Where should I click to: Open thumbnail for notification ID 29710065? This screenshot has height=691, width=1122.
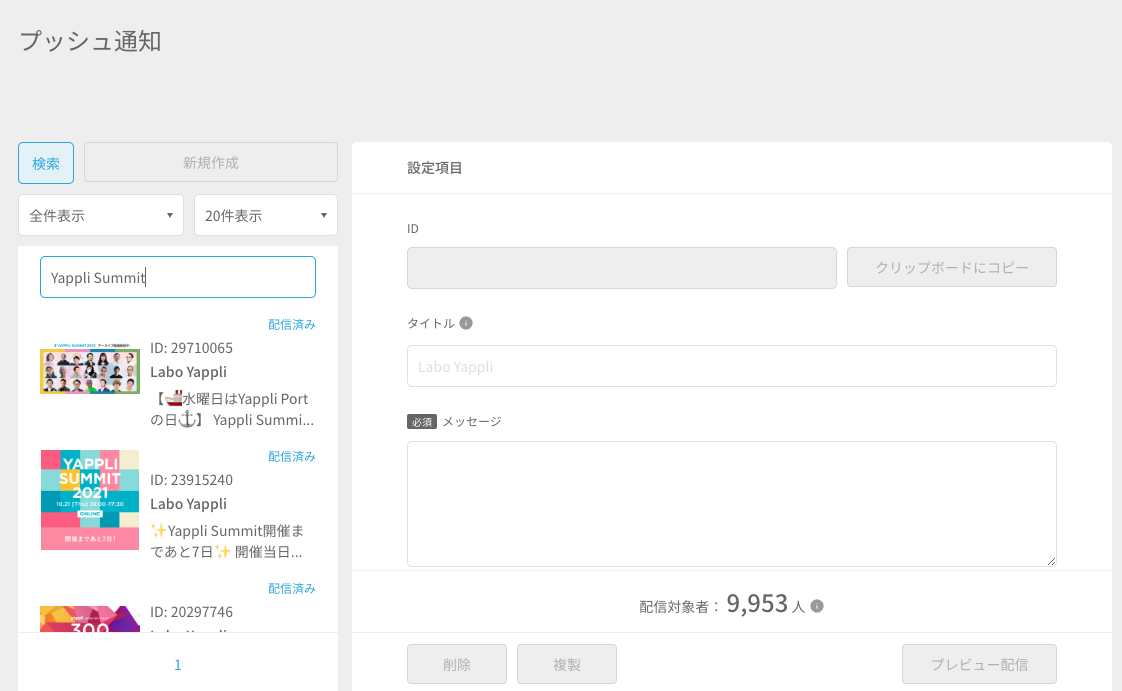pyautogui.click(x=90, y=368)
